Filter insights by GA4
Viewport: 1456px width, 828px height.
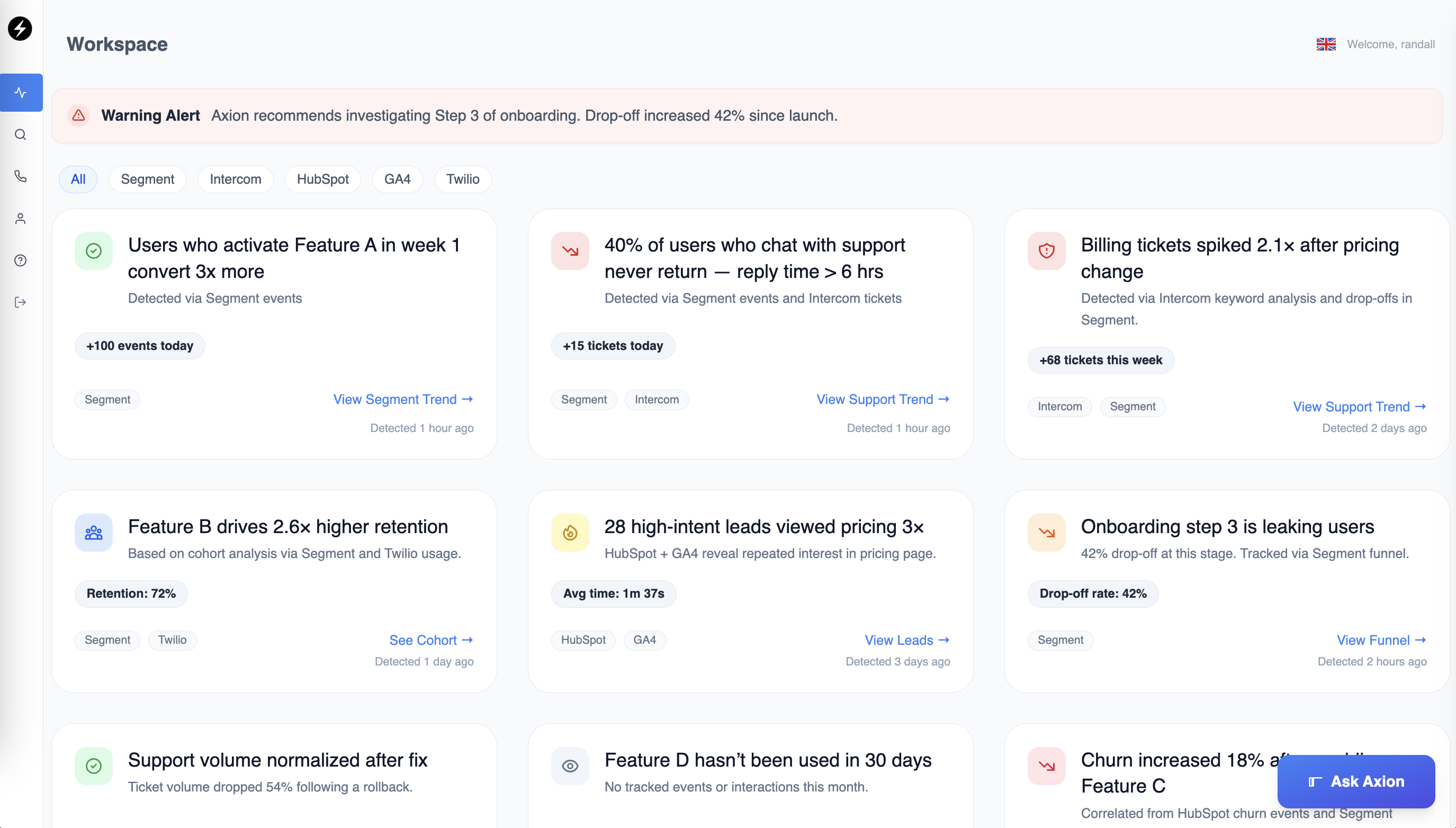pyautogui.click(x=397, y=179)
